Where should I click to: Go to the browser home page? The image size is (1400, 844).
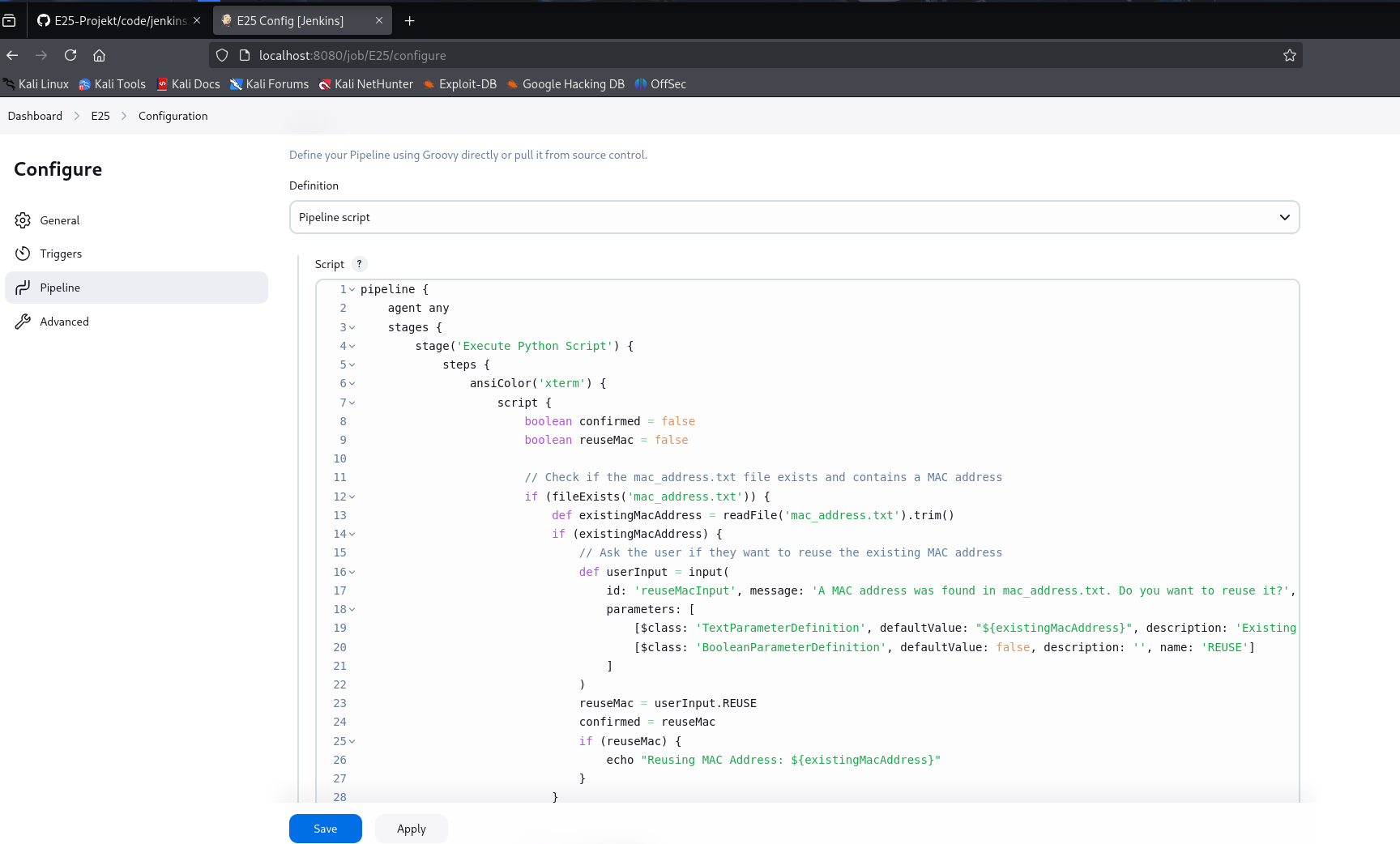tap(99, 55)
